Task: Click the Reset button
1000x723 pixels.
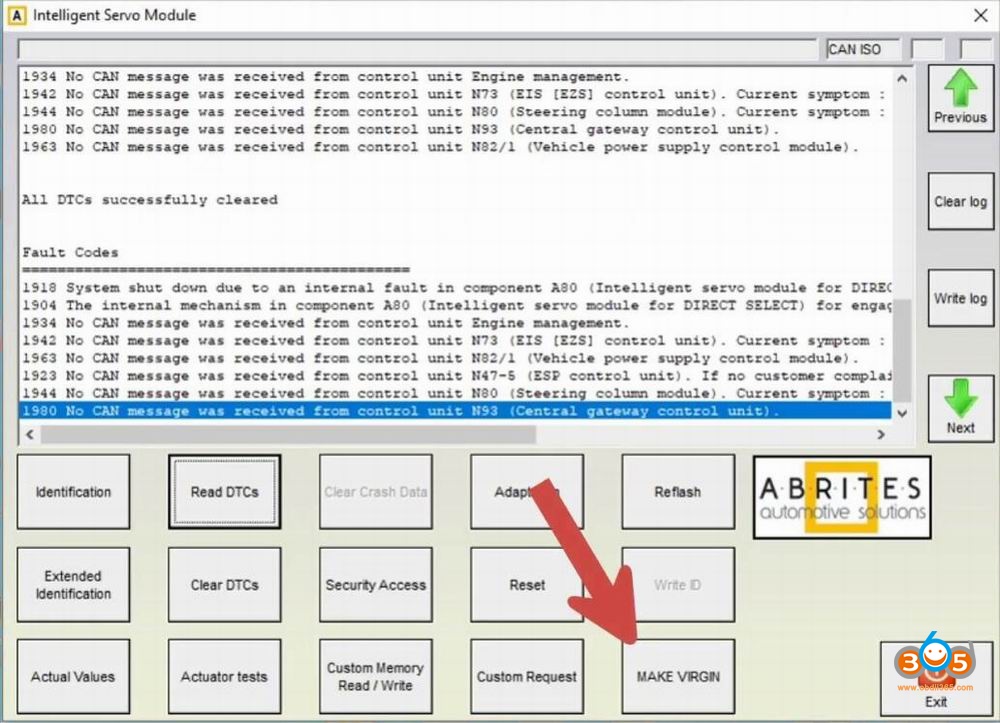Action: pyautogui.click(x=527, y=585)
